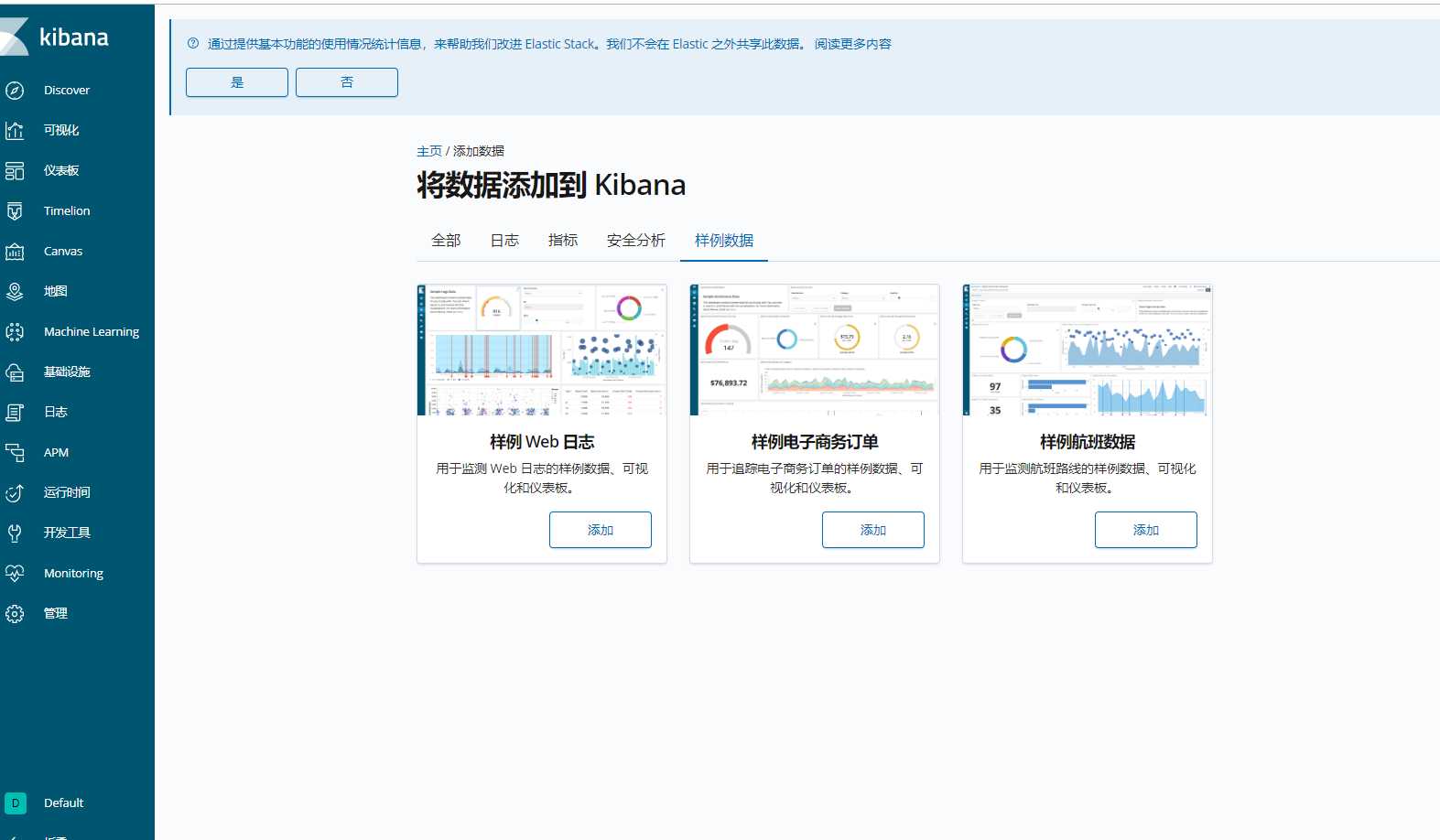
Task: Add the 样例电子商务订单 sample data
Action: 873,530
